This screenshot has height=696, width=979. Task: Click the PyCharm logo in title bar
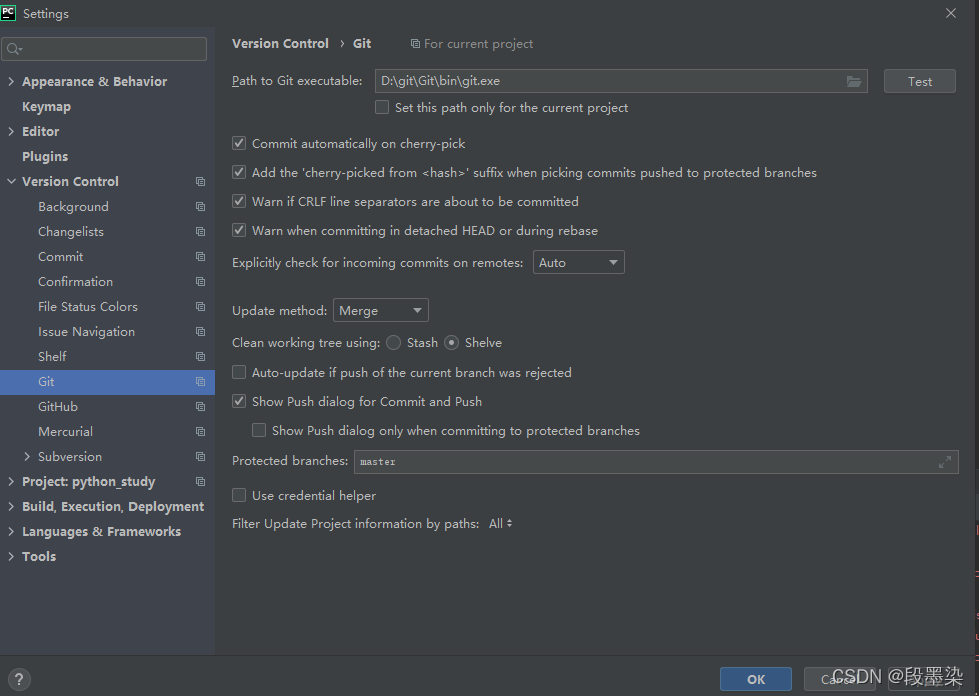click(8, 13)
